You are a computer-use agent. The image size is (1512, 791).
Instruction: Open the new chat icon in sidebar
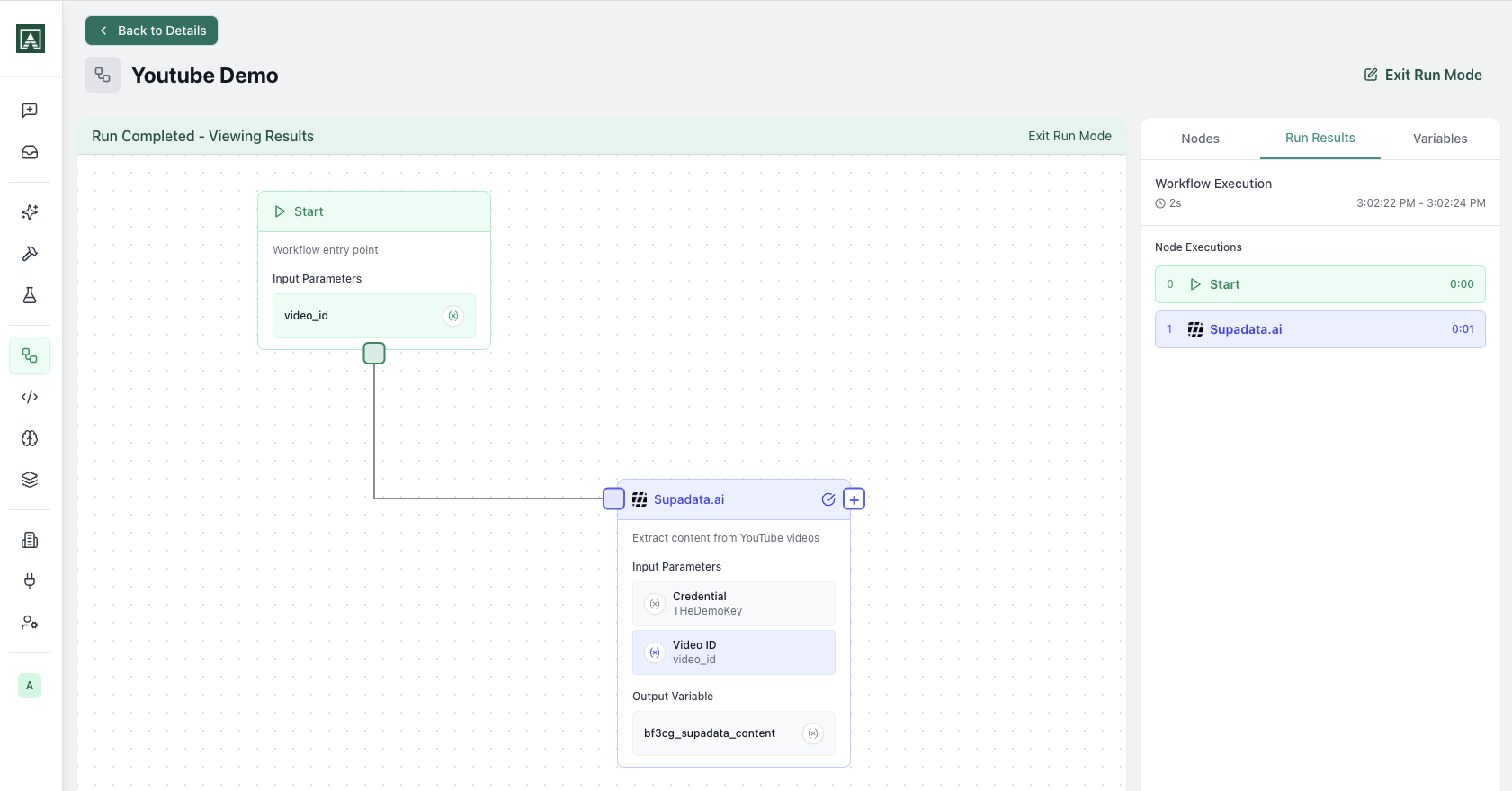pos(30,111)
